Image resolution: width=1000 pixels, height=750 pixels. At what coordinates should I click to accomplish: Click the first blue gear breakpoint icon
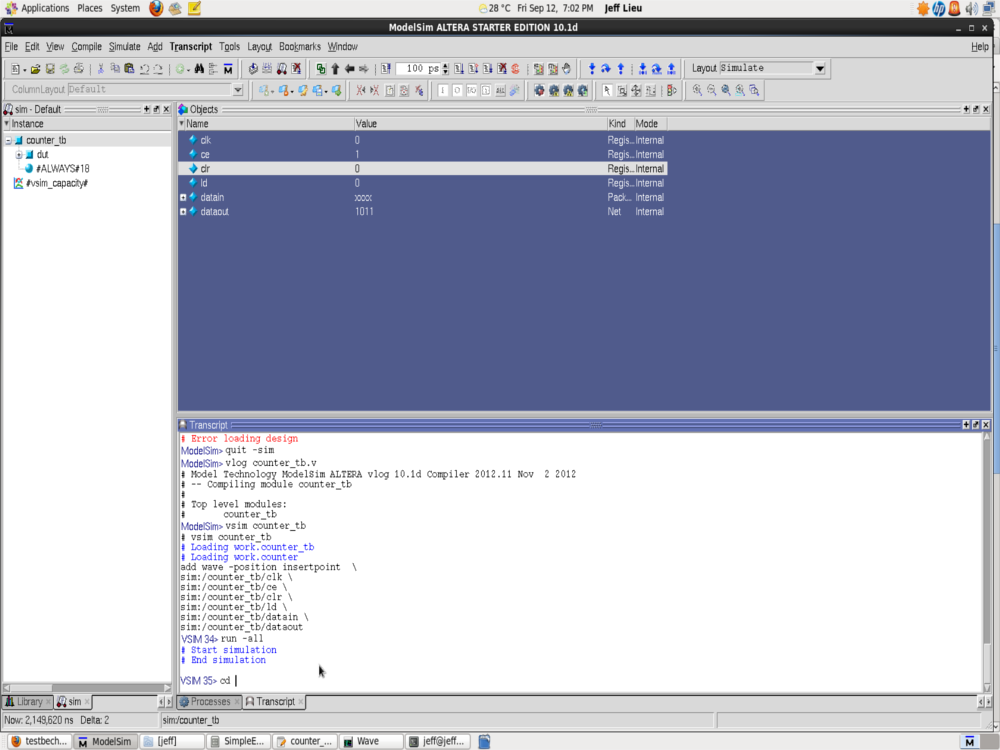point(540,91)
